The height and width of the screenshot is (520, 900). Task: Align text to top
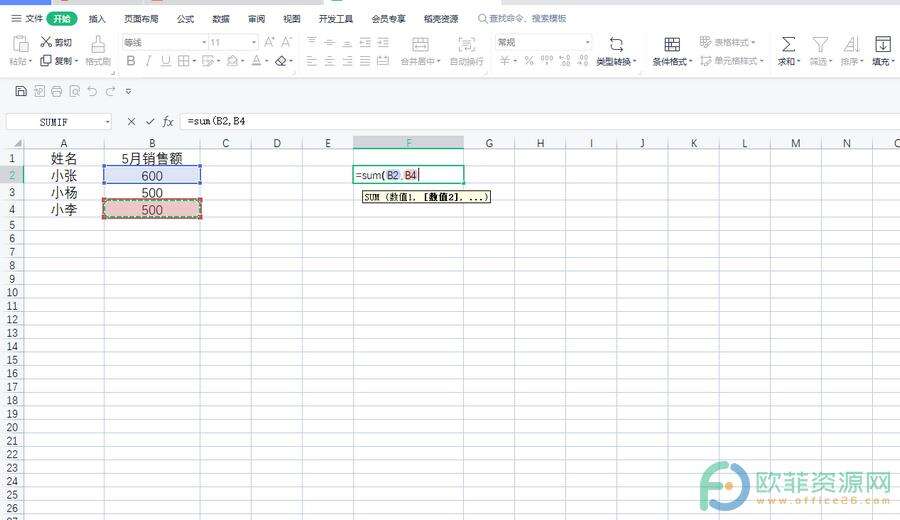312,41
